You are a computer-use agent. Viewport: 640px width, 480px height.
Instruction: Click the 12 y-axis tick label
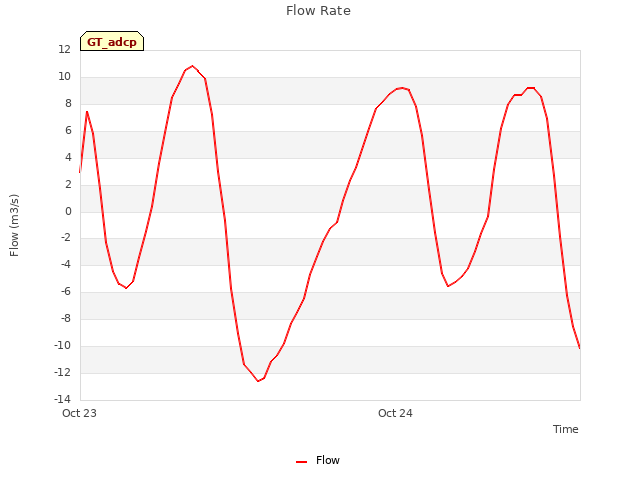coord(64,49)
